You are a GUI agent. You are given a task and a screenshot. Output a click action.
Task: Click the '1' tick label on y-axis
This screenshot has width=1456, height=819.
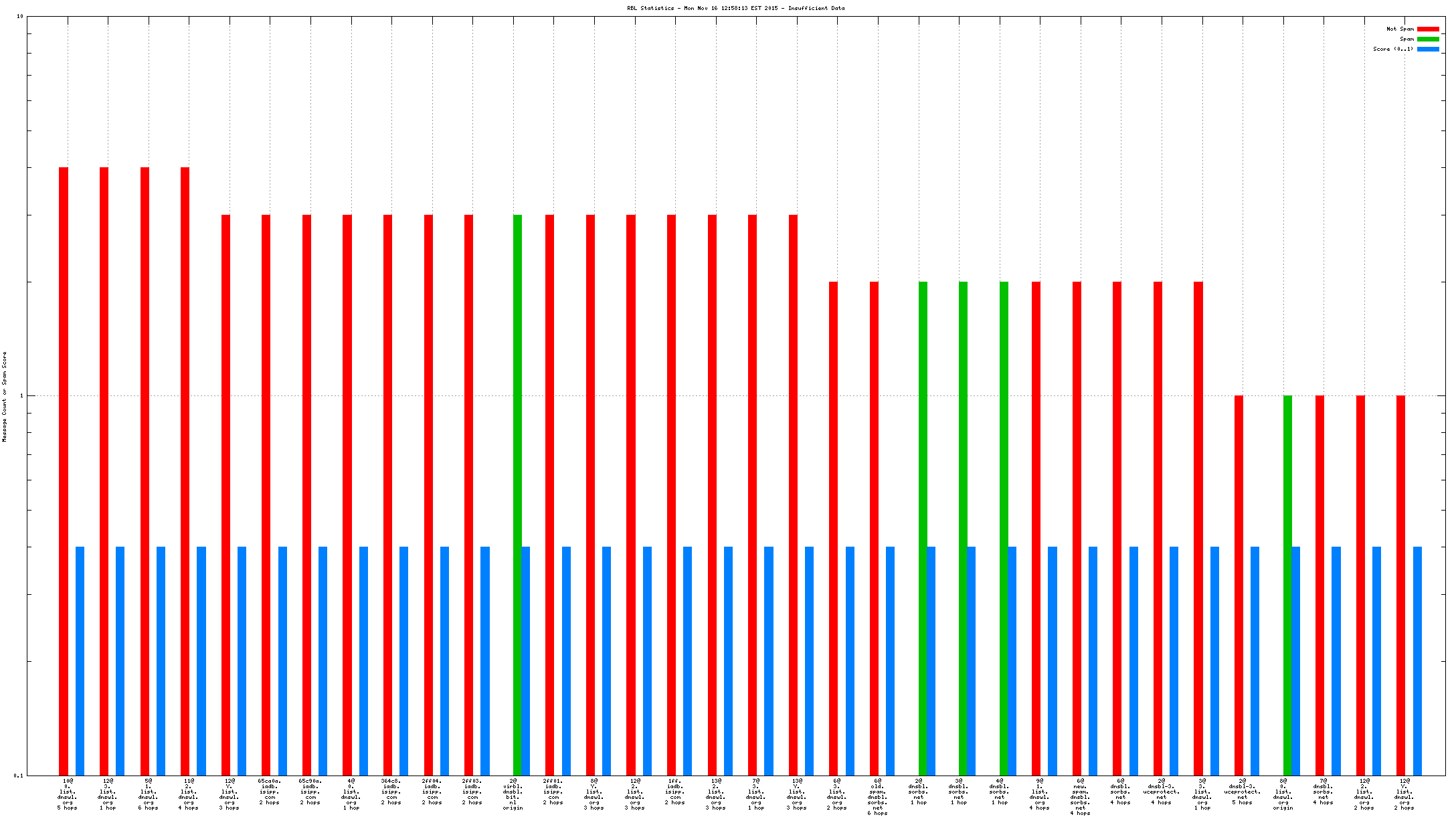point(21,395)
